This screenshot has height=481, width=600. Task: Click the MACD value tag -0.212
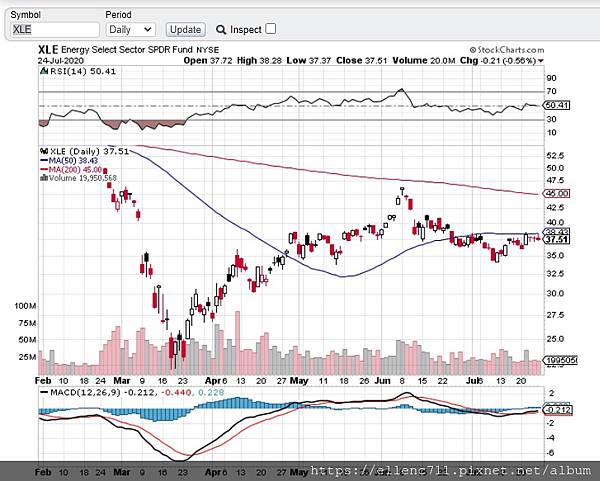coord(558,410)
